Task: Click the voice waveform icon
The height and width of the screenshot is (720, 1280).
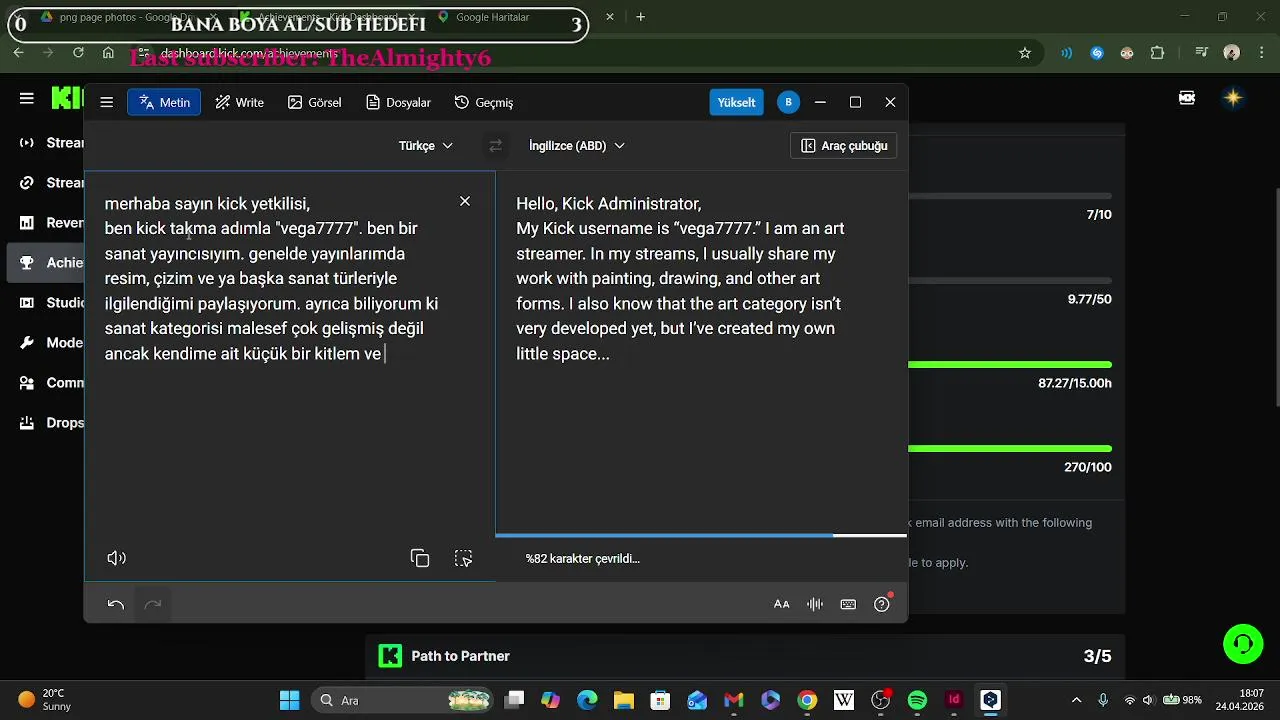Action: (815, 604)
